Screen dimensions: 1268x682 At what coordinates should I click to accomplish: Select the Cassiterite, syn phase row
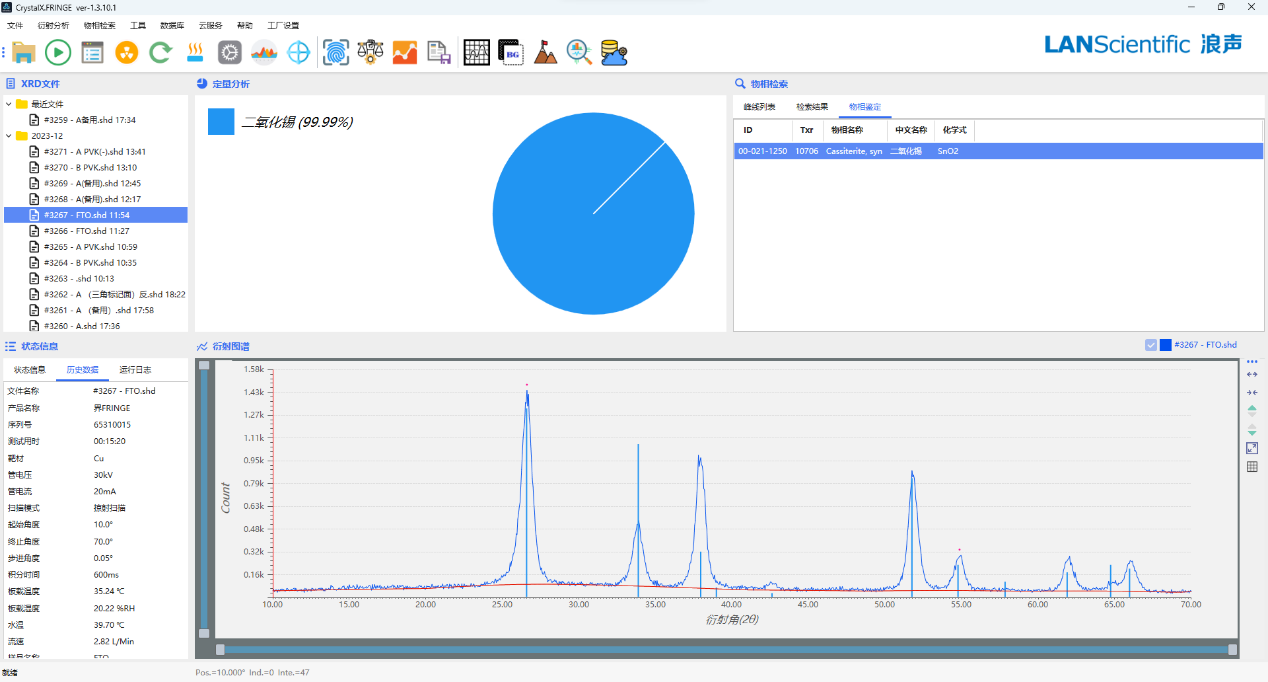[x=854, y=151]
